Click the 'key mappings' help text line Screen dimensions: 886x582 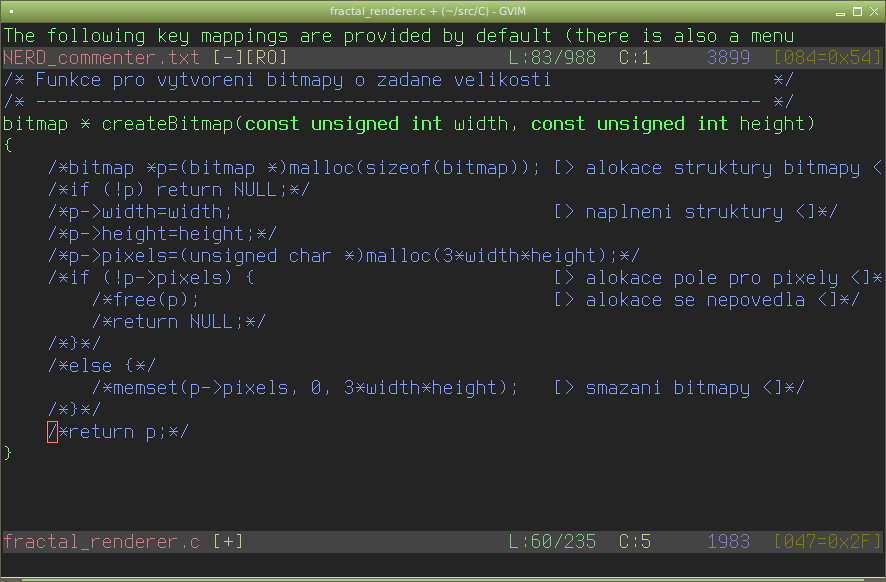coord(398,36)
